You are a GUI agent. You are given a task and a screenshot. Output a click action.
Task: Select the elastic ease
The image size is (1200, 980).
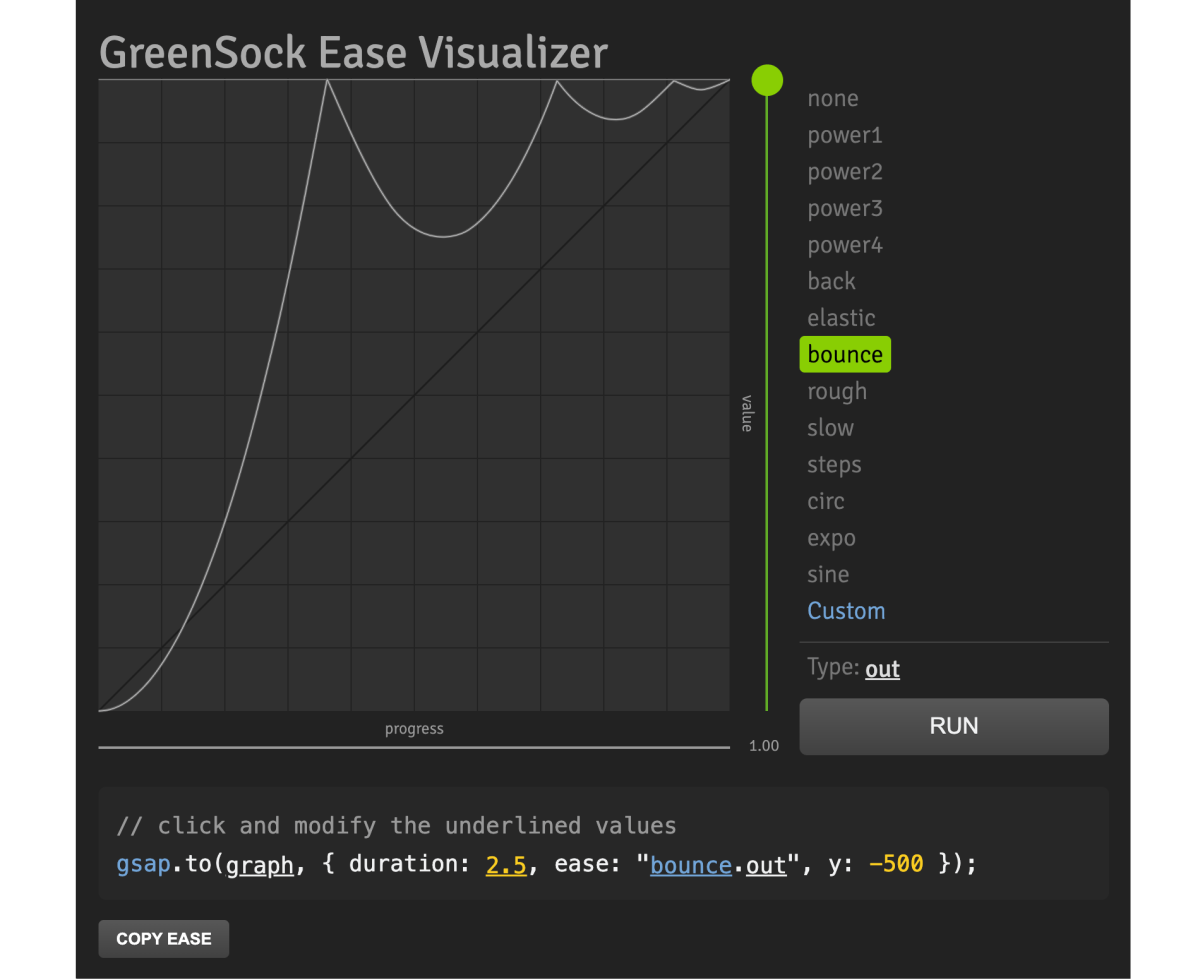tap(841, 318)
